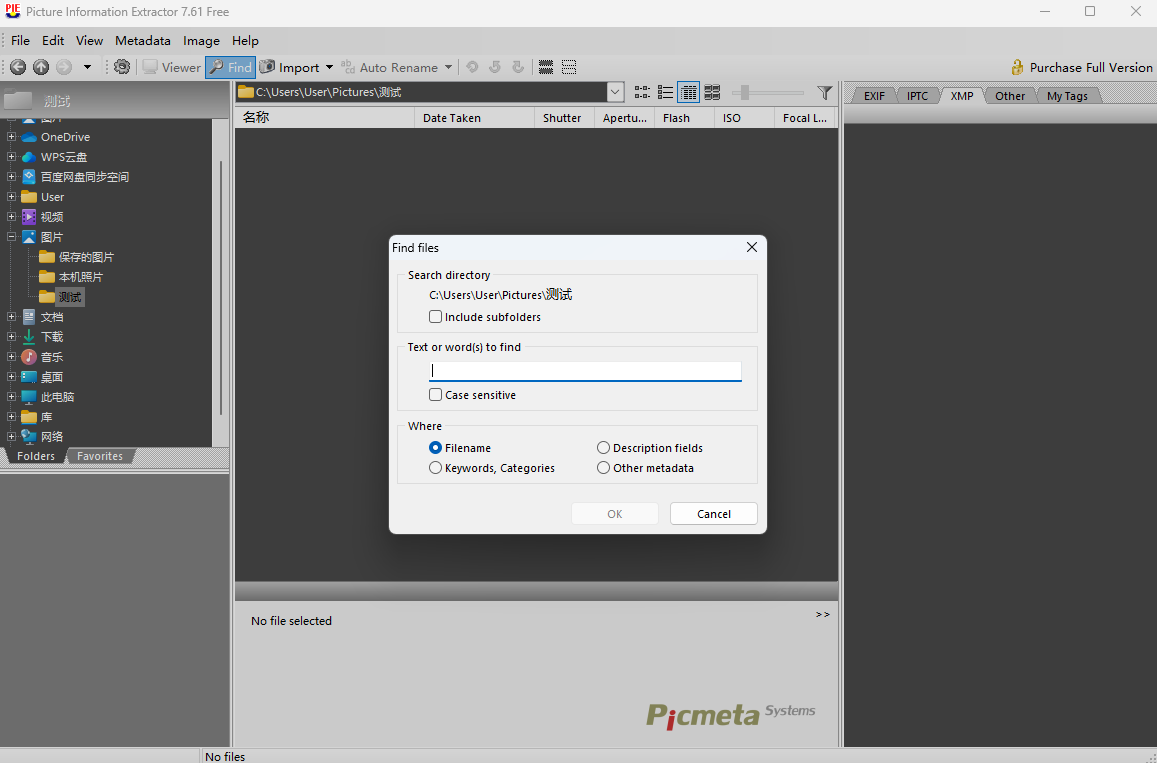Image resolution: width=1157 pixels, height=763 pixels.
Task: Sort by the Date Taken column header
Action: pyautogui.click(x=474, y=118)
